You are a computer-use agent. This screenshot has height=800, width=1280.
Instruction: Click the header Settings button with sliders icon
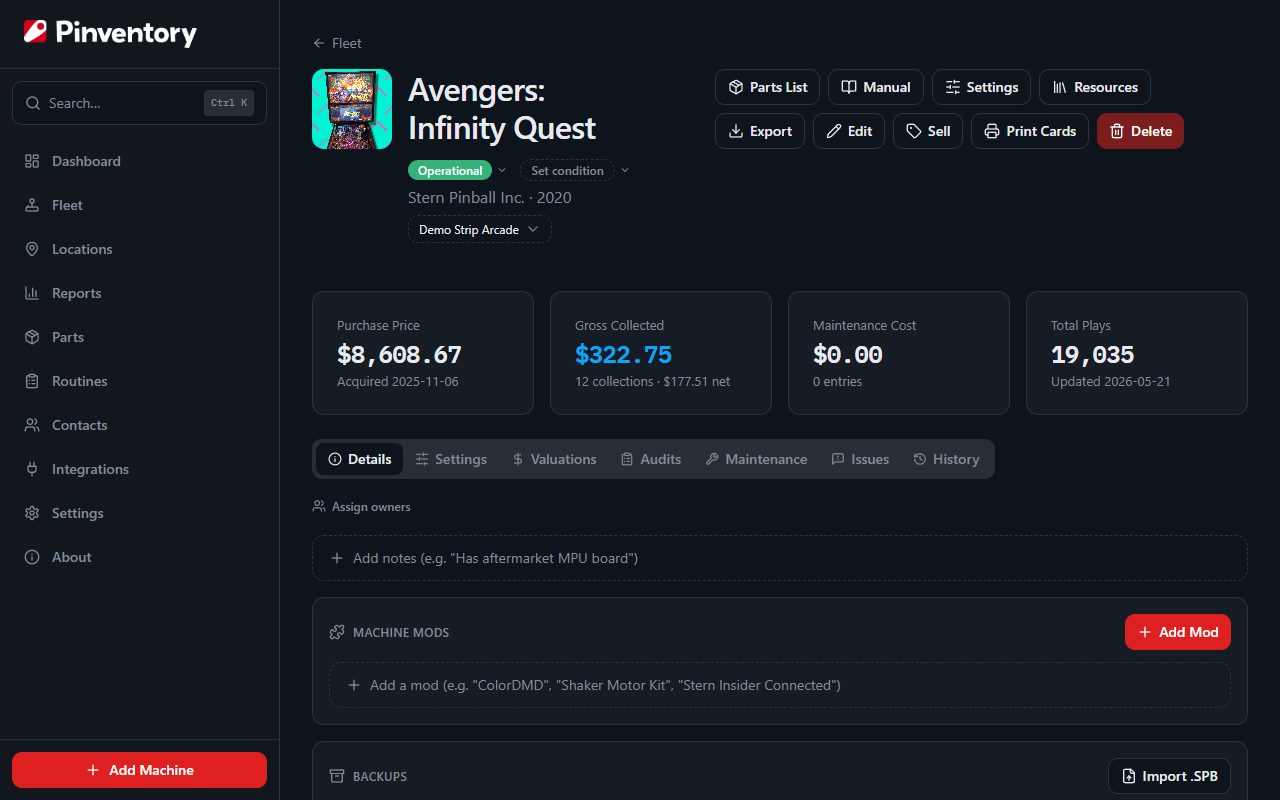(981, 87)
